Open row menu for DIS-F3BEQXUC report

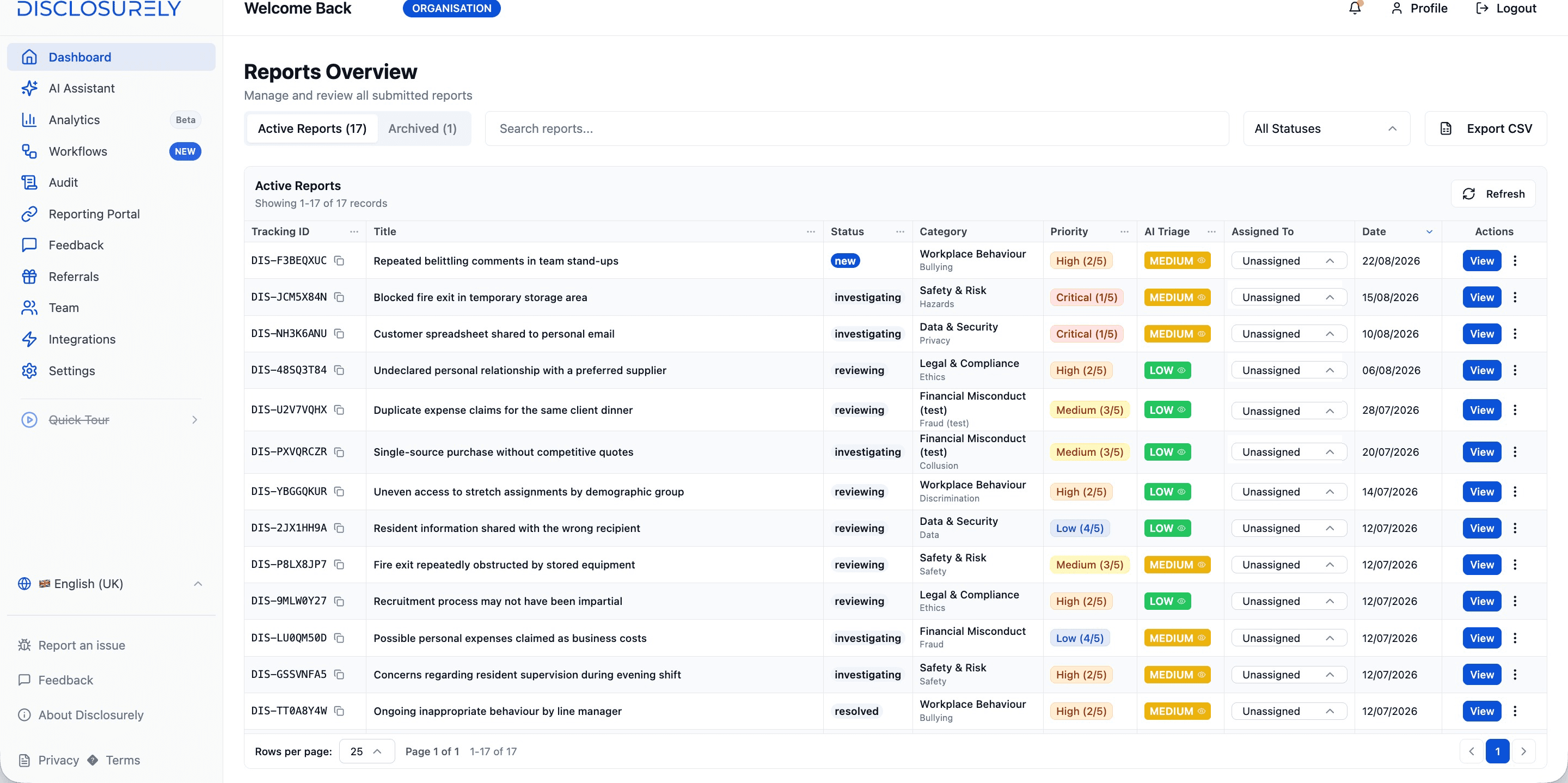pyautogui.click(x=1515, y=261)
